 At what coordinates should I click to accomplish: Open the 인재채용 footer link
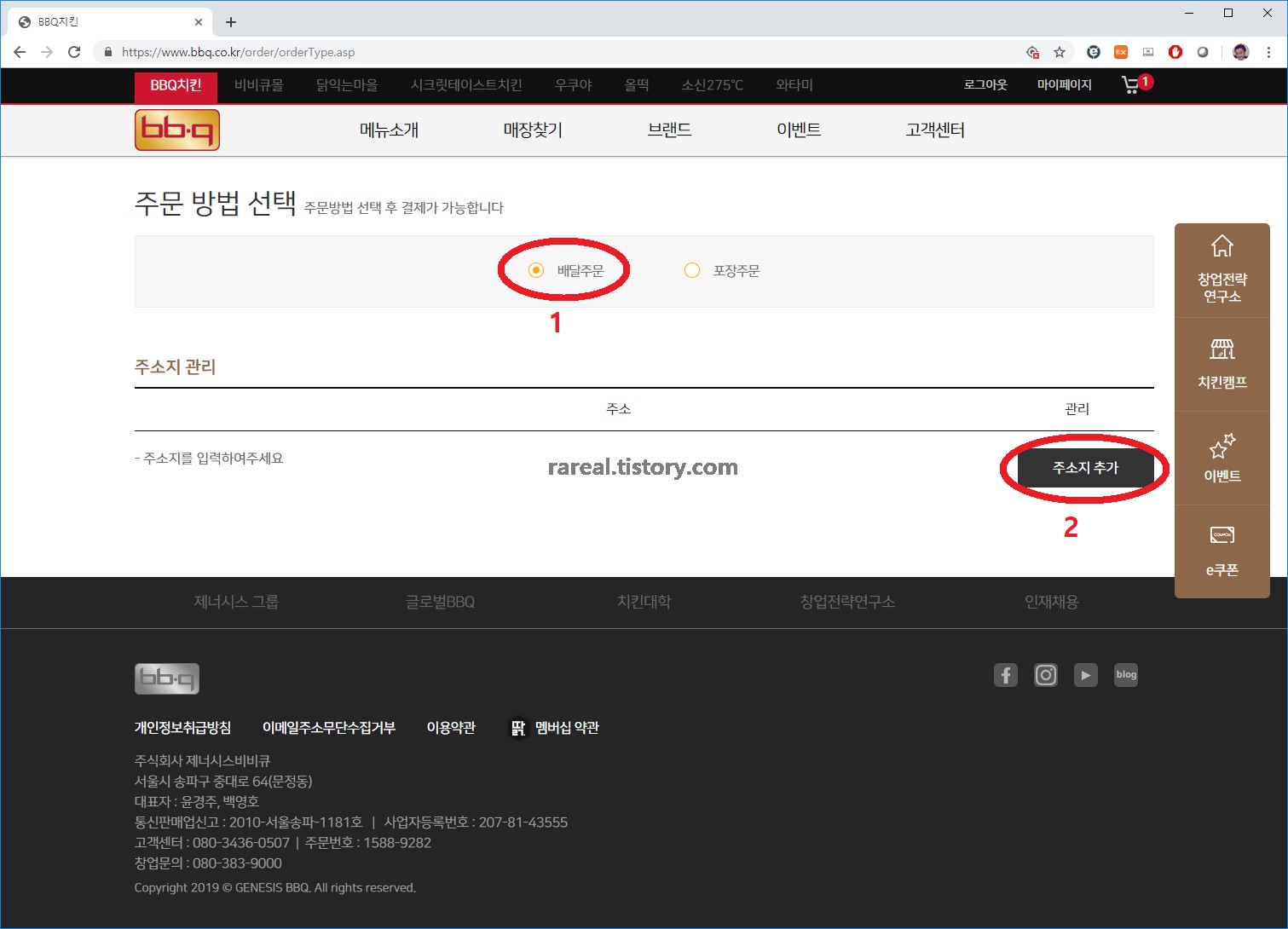pyautogui.click(x=1052, y=602)
